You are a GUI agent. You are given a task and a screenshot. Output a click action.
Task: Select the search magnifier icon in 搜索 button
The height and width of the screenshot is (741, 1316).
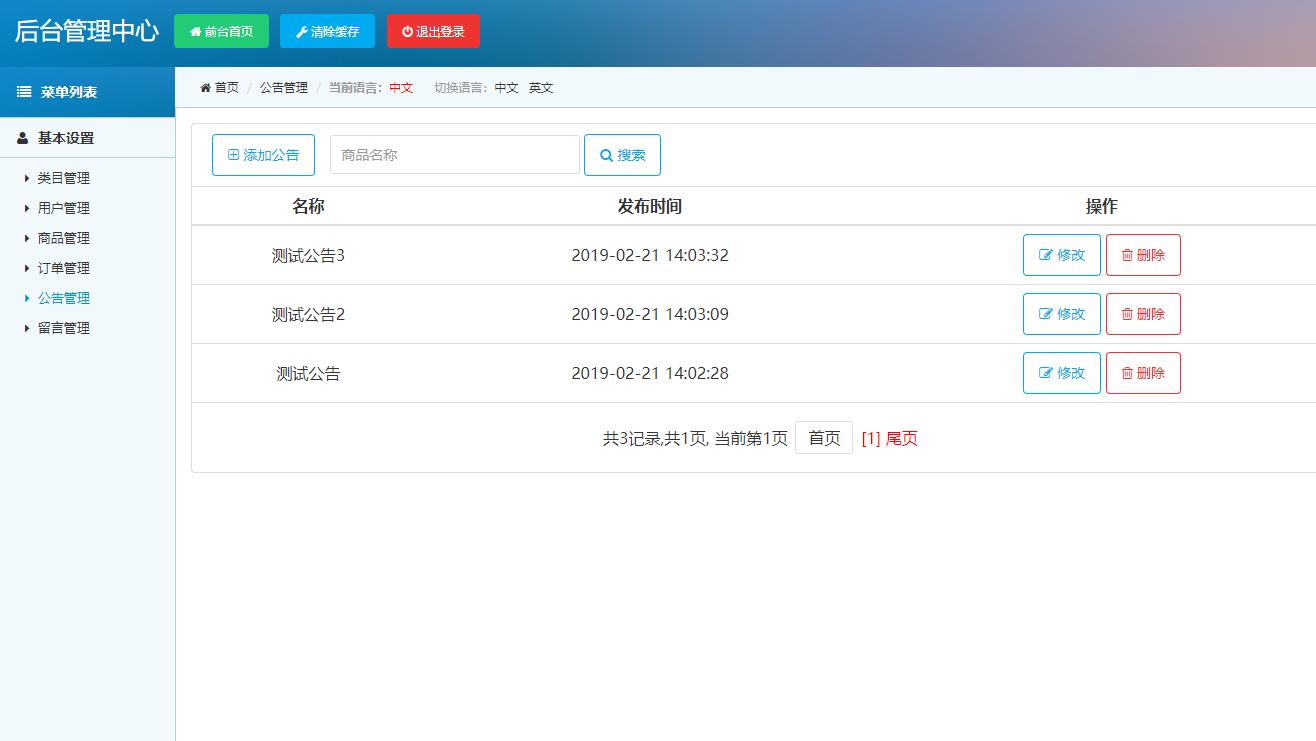click(606, 154)
